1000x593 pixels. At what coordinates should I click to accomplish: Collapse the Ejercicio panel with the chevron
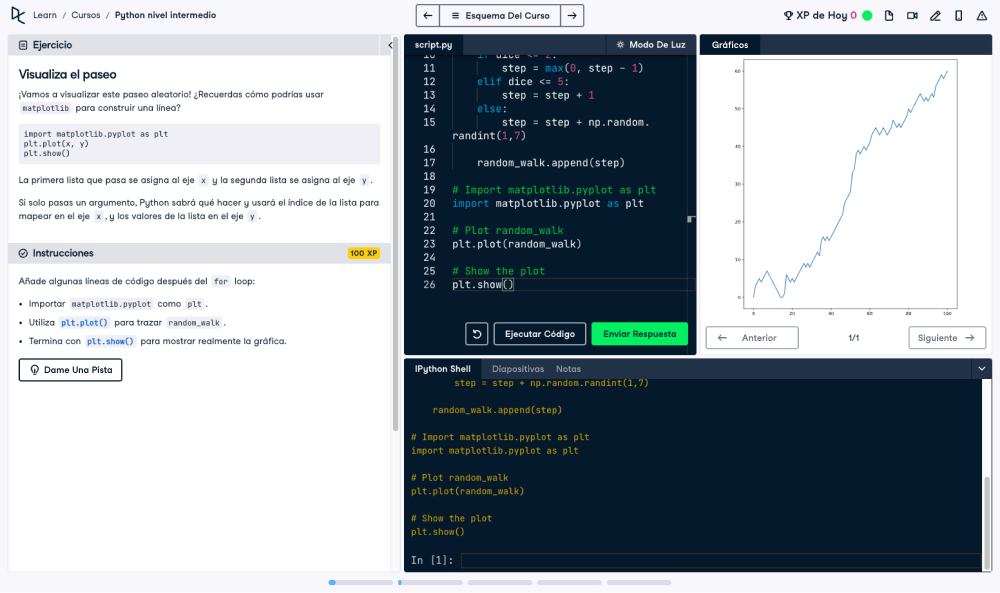pos(391,44)
